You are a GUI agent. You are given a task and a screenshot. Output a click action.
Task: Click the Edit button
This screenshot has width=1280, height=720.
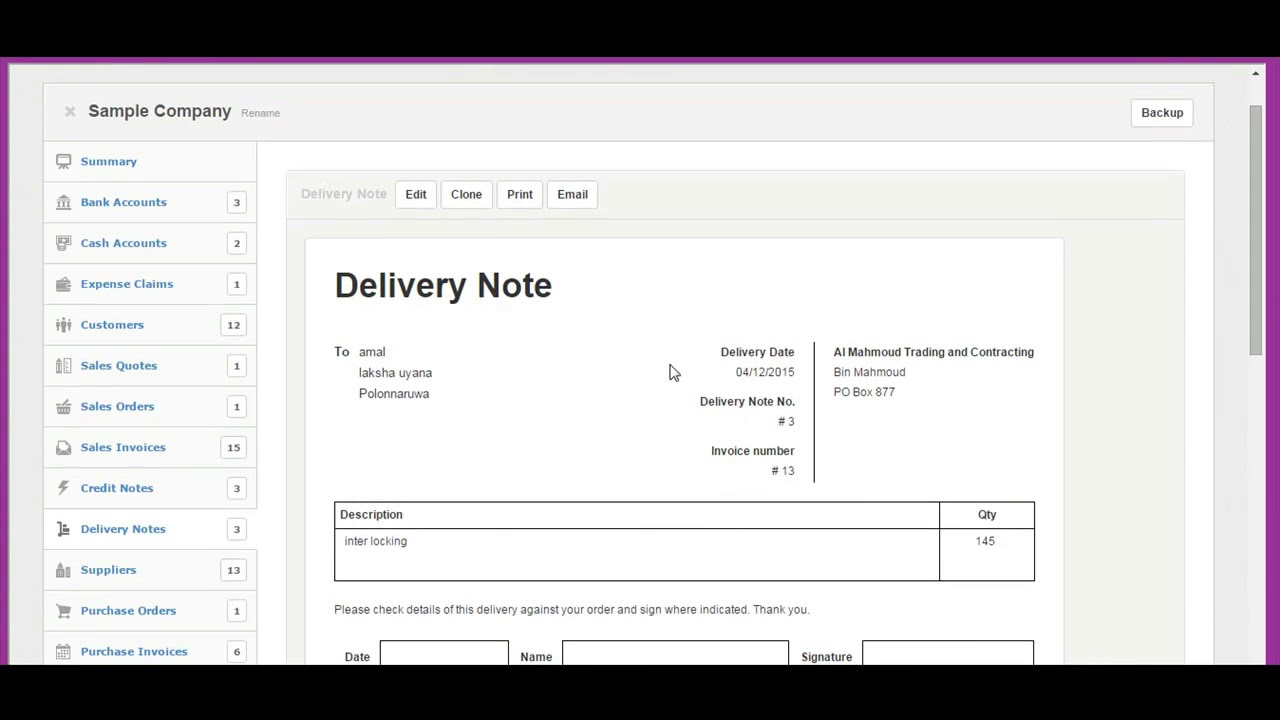tap(416, 194)
